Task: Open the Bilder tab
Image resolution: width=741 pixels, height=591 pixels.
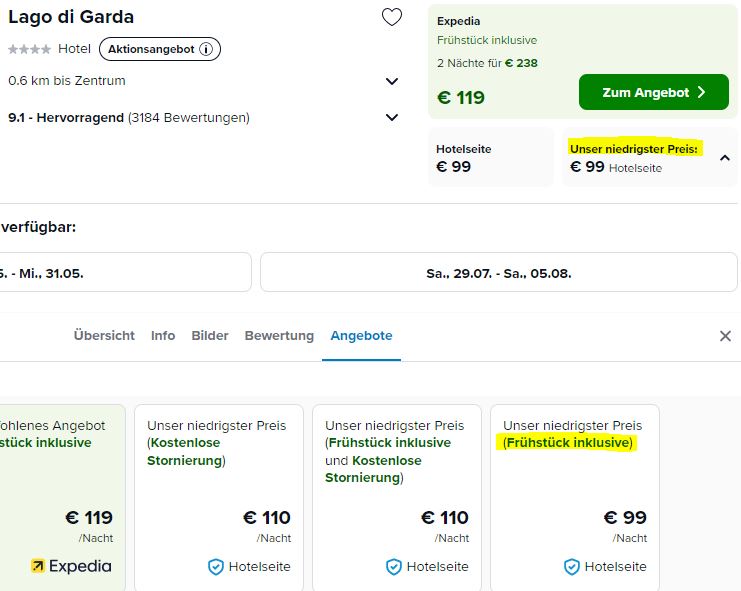Action: [210, 335]
